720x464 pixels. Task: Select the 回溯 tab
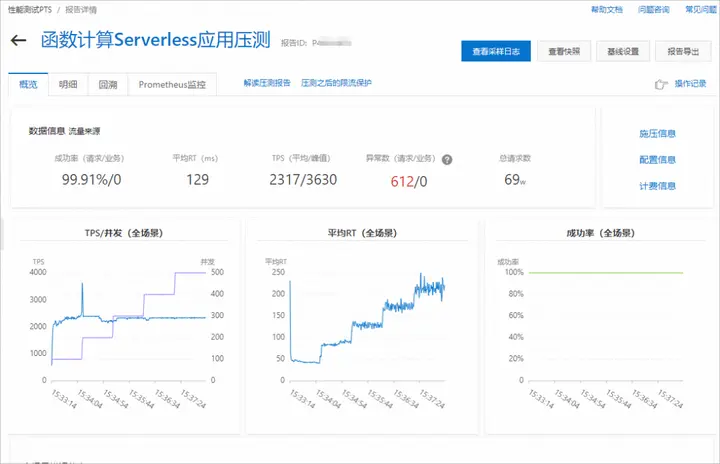108,85
